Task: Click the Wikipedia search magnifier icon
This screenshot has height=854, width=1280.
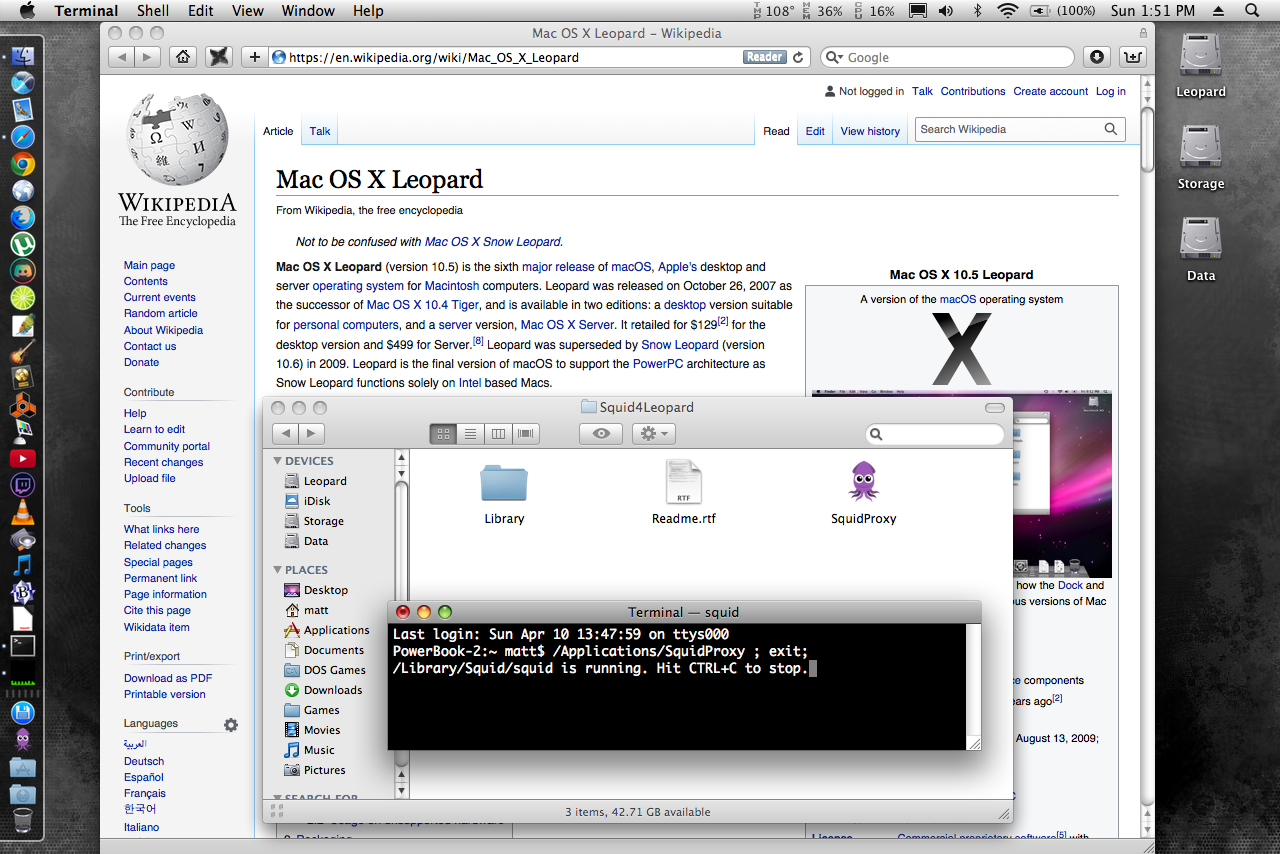Action: tap(1110, 129)
